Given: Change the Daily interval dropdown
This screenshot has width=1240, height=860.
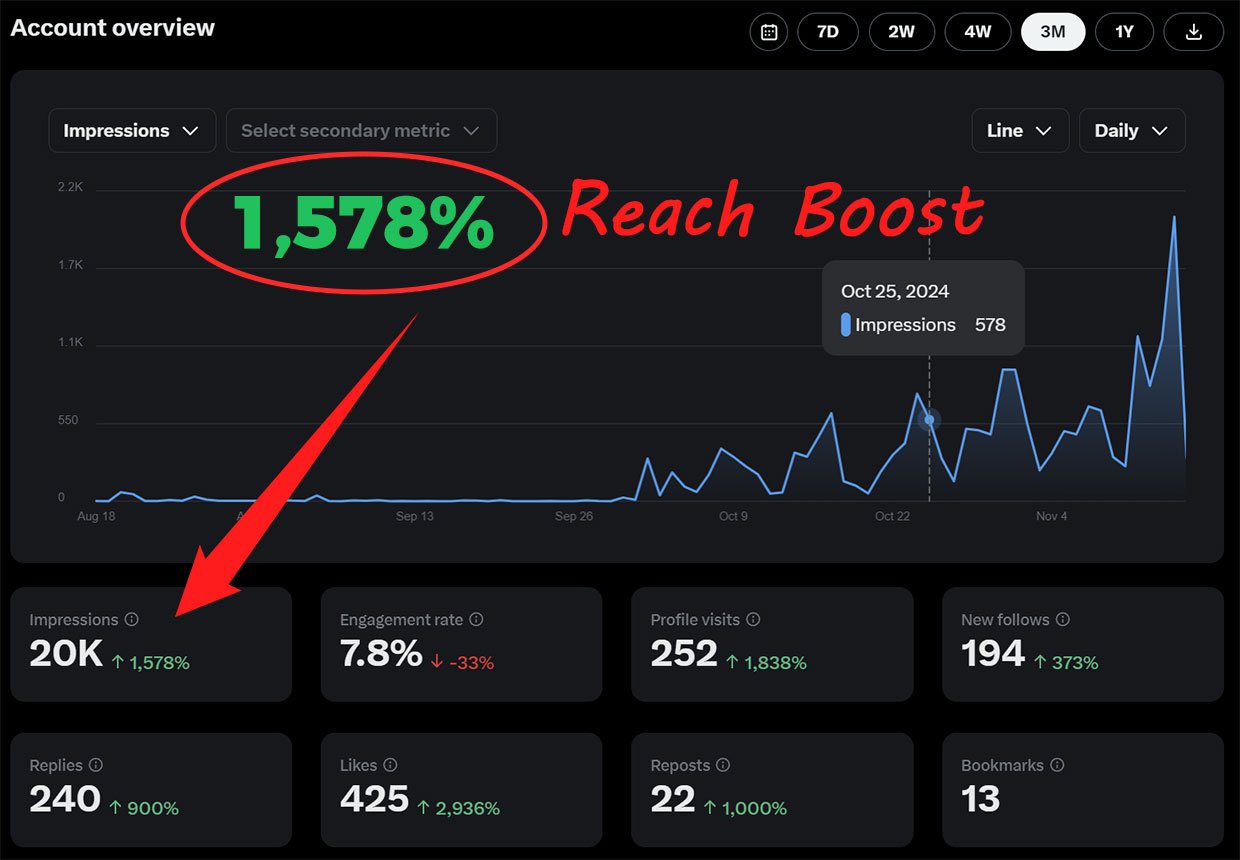Looking at the screenshot, I should (x=1132, y=131).
